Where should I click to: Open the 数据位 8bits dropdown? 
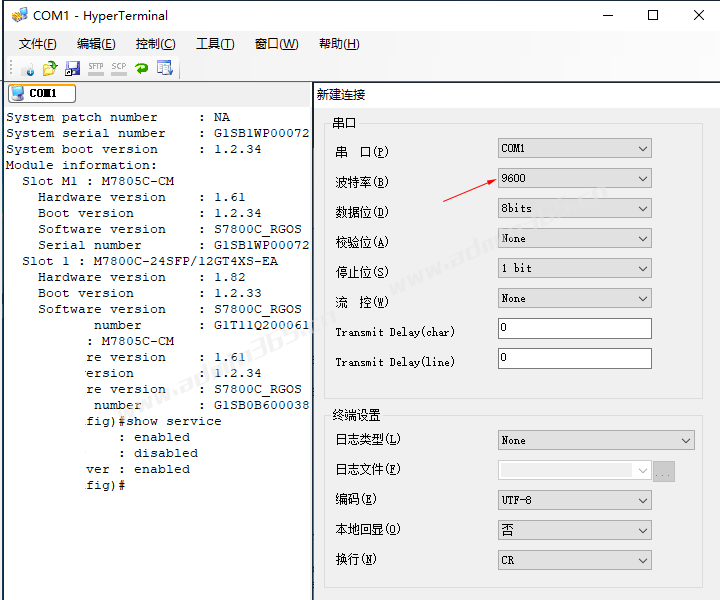click(x=574, y=208)
